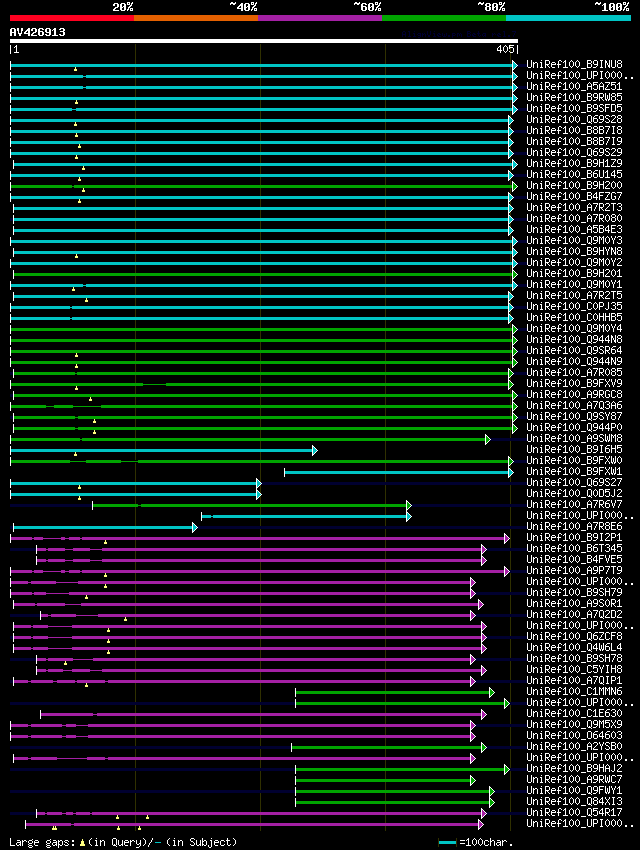
Task: Select the UniRef100_B6T345 label
Action: tap(574, 549)
